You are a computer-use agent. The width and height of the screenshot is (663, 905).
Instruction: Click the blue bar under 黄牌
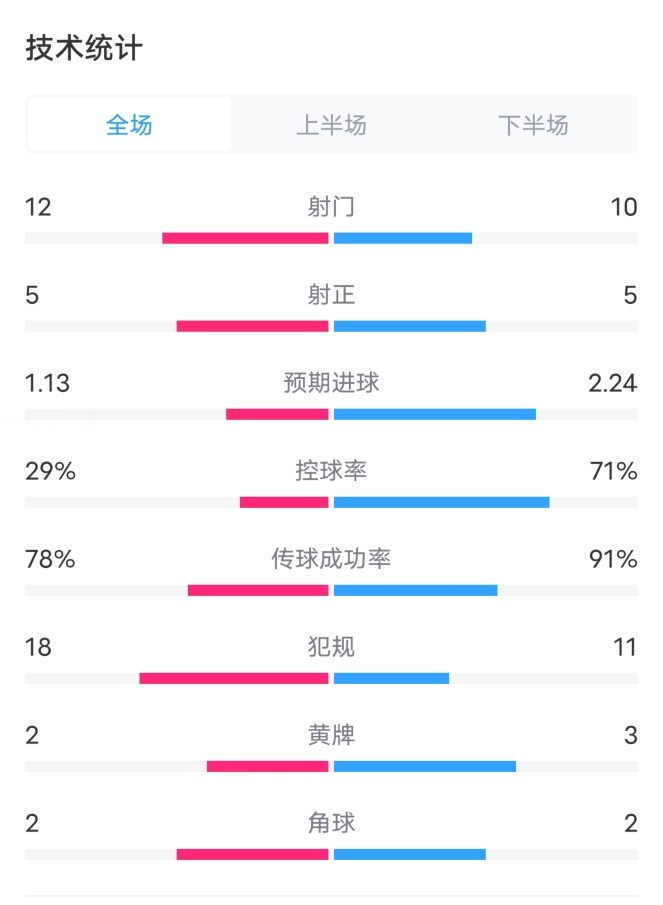coord(425,766)
